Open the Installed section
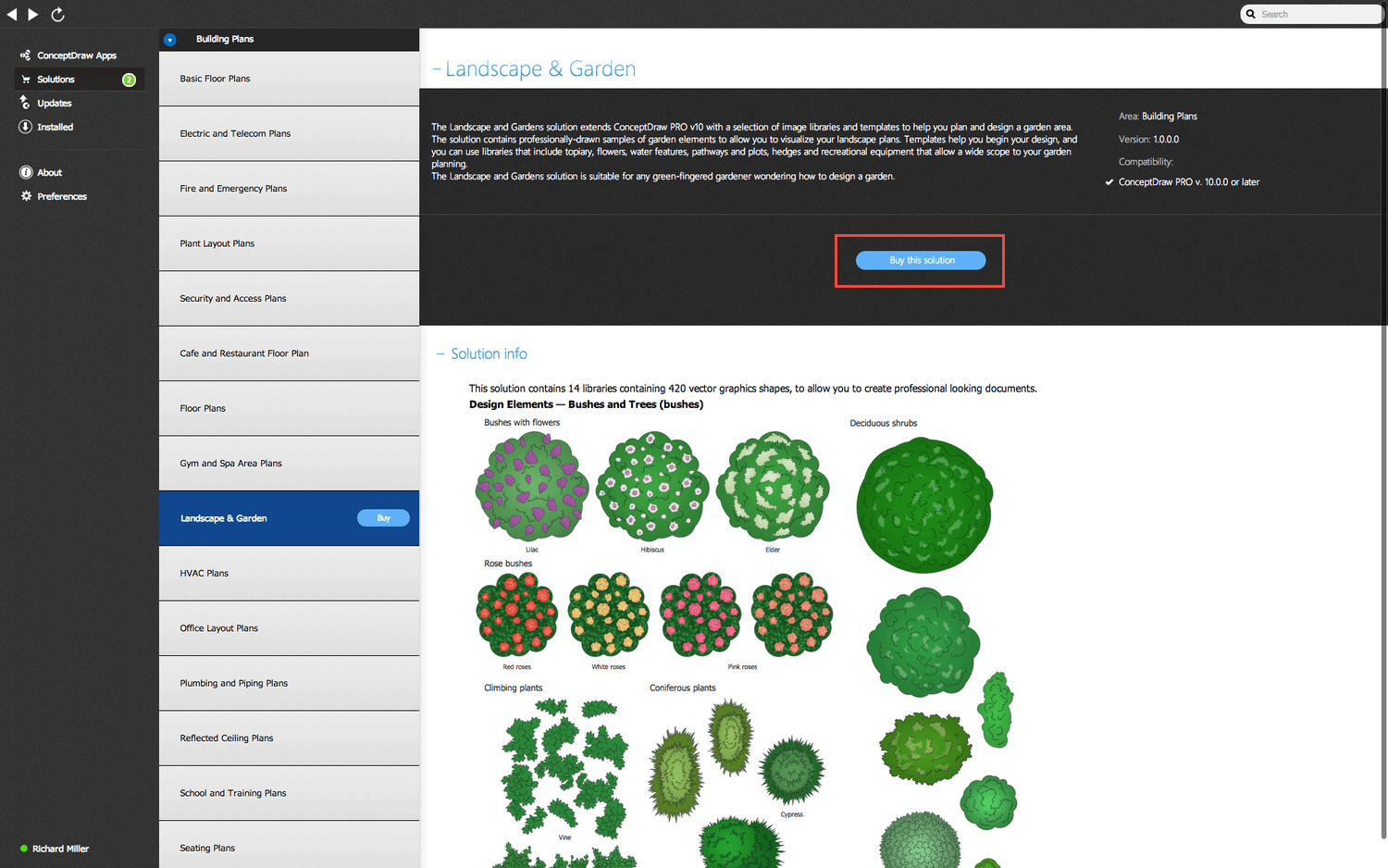Viewport: 1388px width, 868px height. click(x=56, y=127)
